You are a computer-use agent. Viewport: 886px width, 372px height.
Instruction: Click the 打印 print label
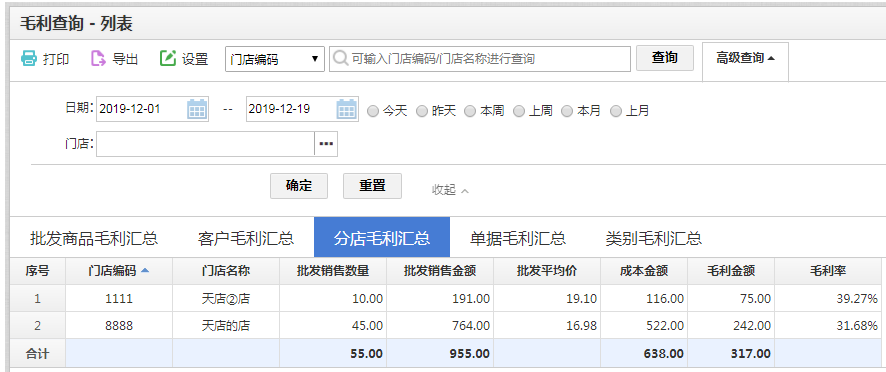56,59
